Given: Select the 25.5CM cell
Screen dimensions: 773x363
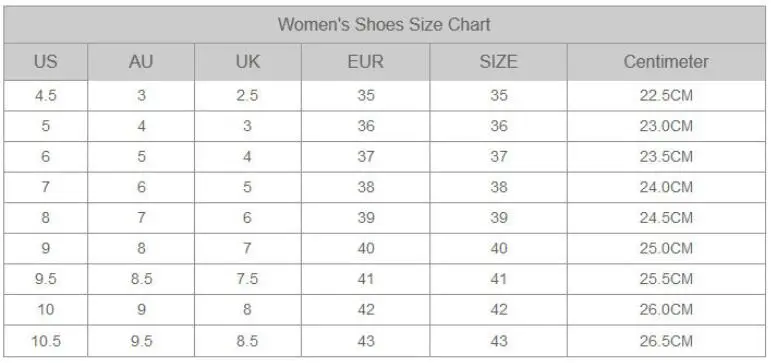Looking at the screenshot, I should point(666,279).
